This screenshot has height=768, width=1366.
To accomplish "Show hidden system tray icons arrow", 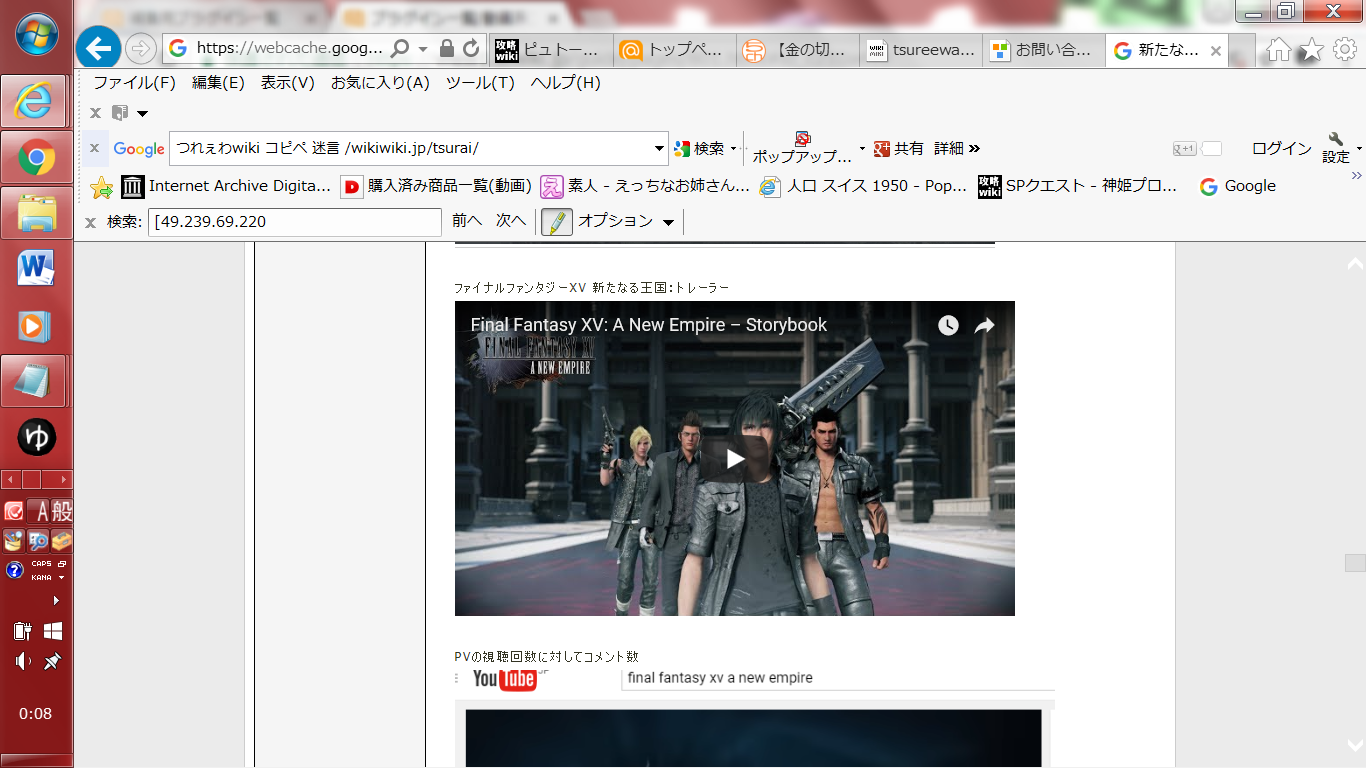I will (x=56, y=601).
